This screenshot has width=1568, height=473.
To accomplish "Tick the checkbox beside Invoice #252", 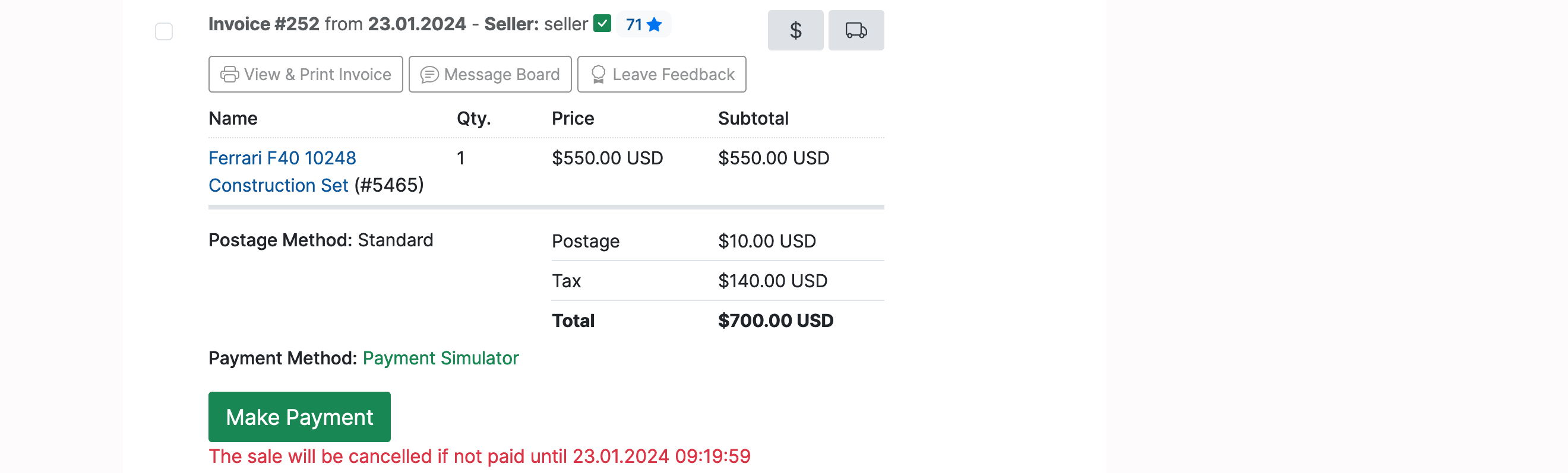I will [x=164, y=31].
